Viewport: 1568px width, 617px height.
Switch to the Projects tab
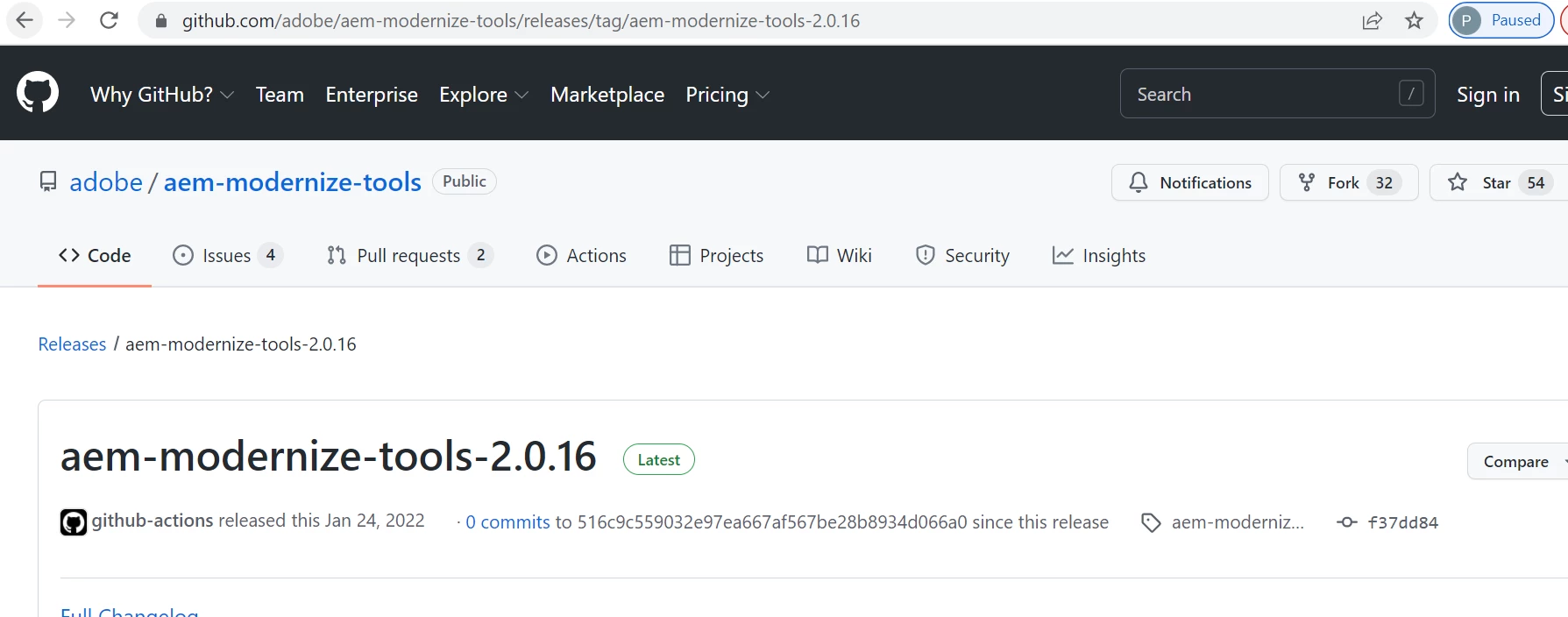(716, 255)
